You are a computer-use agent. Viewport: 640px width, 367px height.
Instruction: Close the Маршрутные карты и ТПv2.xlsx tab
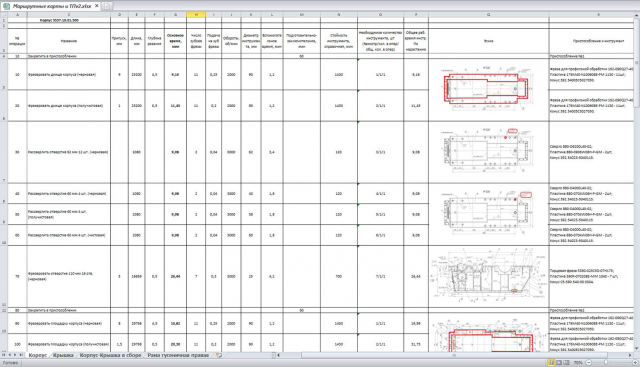pyautogui.click(x=97, y=6)
